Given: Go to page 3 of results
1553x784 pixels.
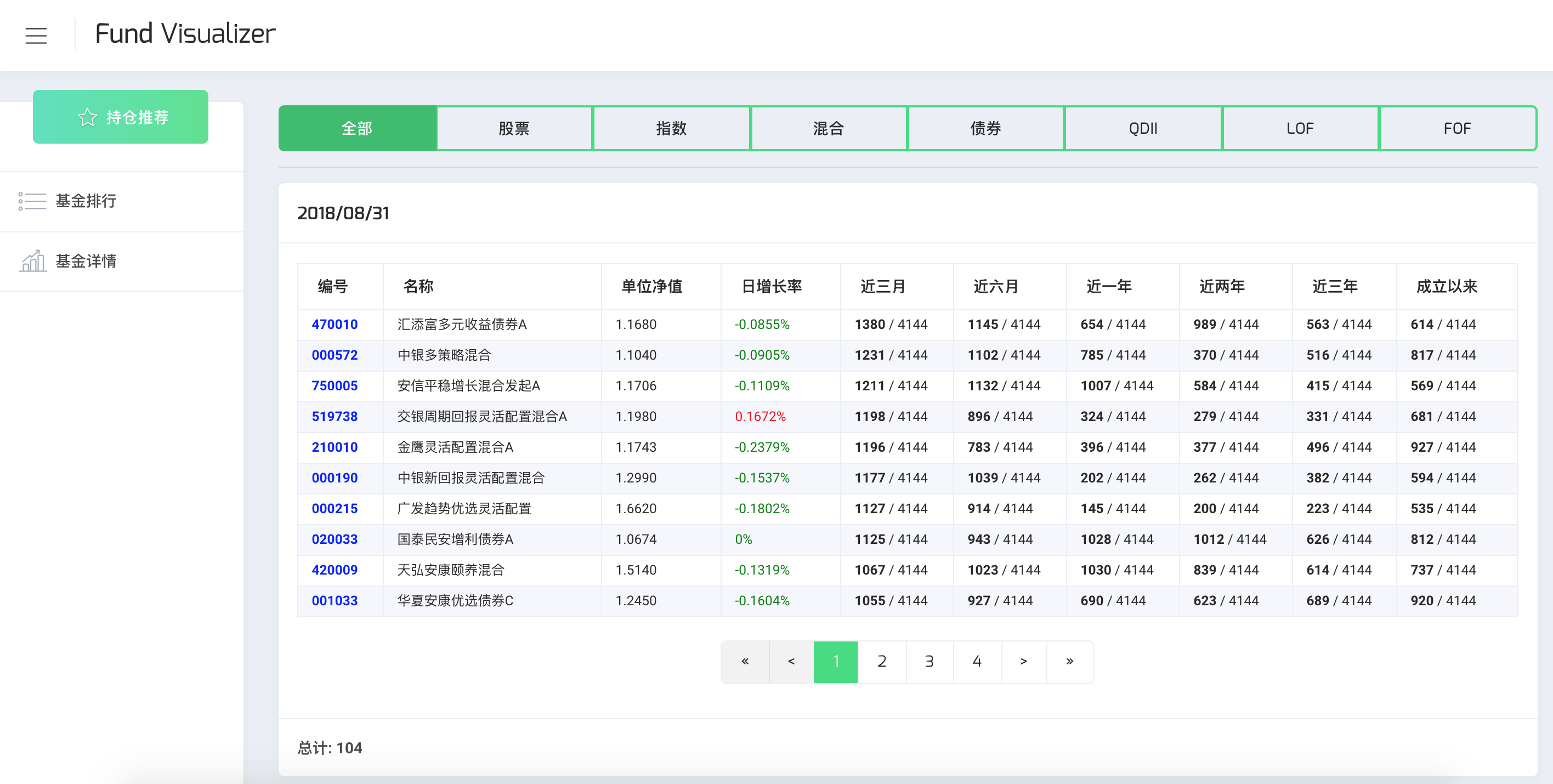Looking at the screenshot, I should click(929, 661).
